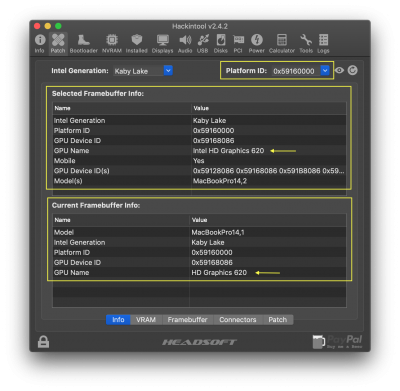Expand the Platform ID dropdown
Viewport: 400px width, 391px height.
(x=325, y=71)
